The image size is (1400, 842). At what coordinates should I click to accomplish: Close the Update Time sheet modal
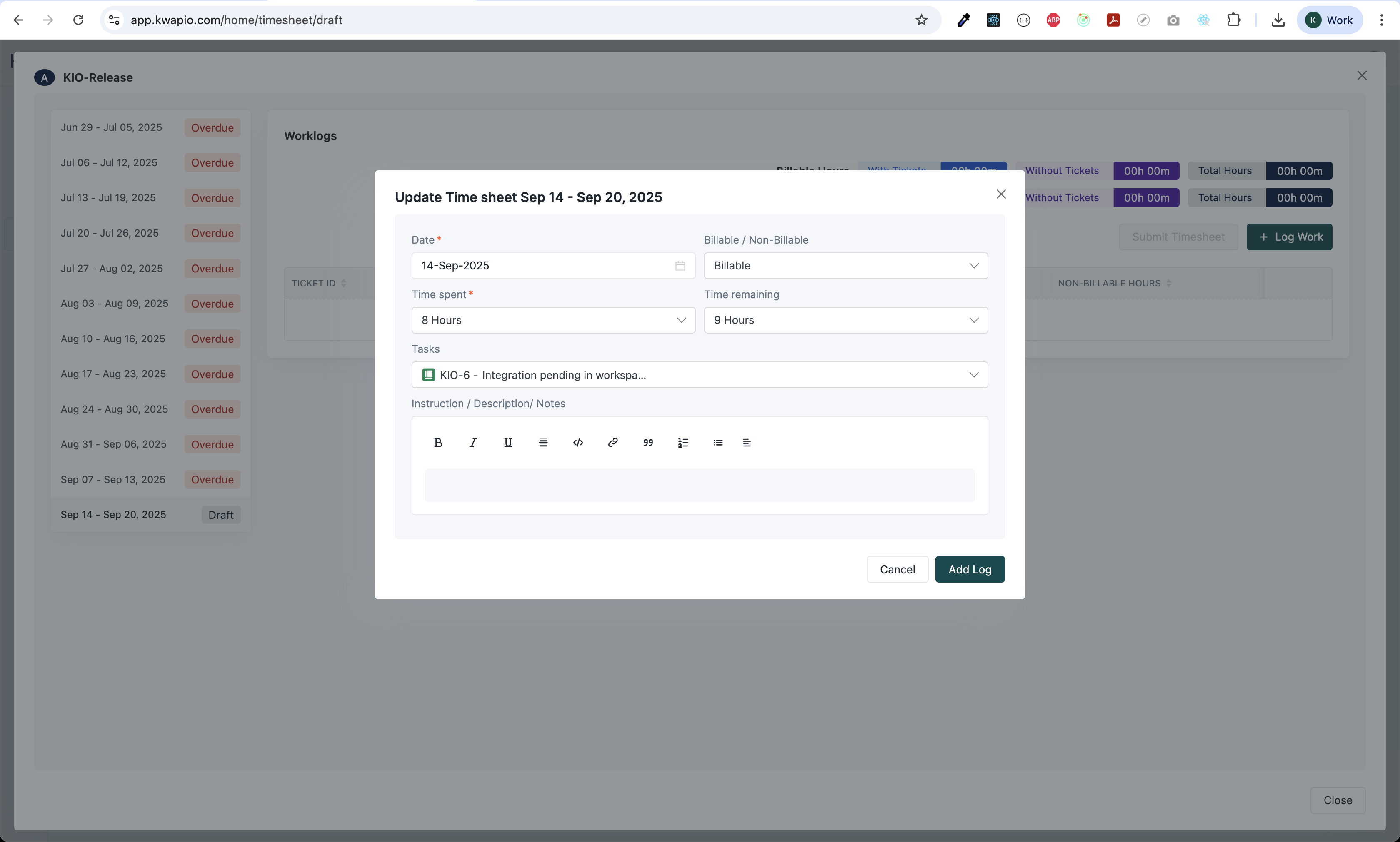(1001, 194)
